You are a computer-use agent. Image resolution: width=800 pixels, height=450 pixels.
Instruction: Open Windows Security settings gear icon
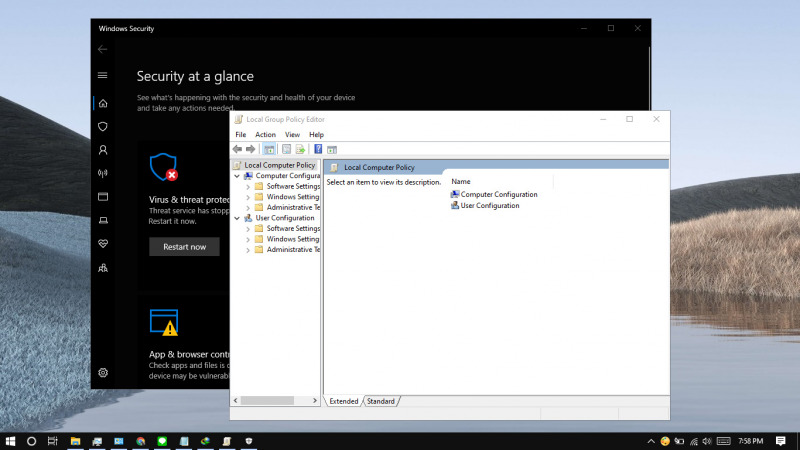pos(103,373)
